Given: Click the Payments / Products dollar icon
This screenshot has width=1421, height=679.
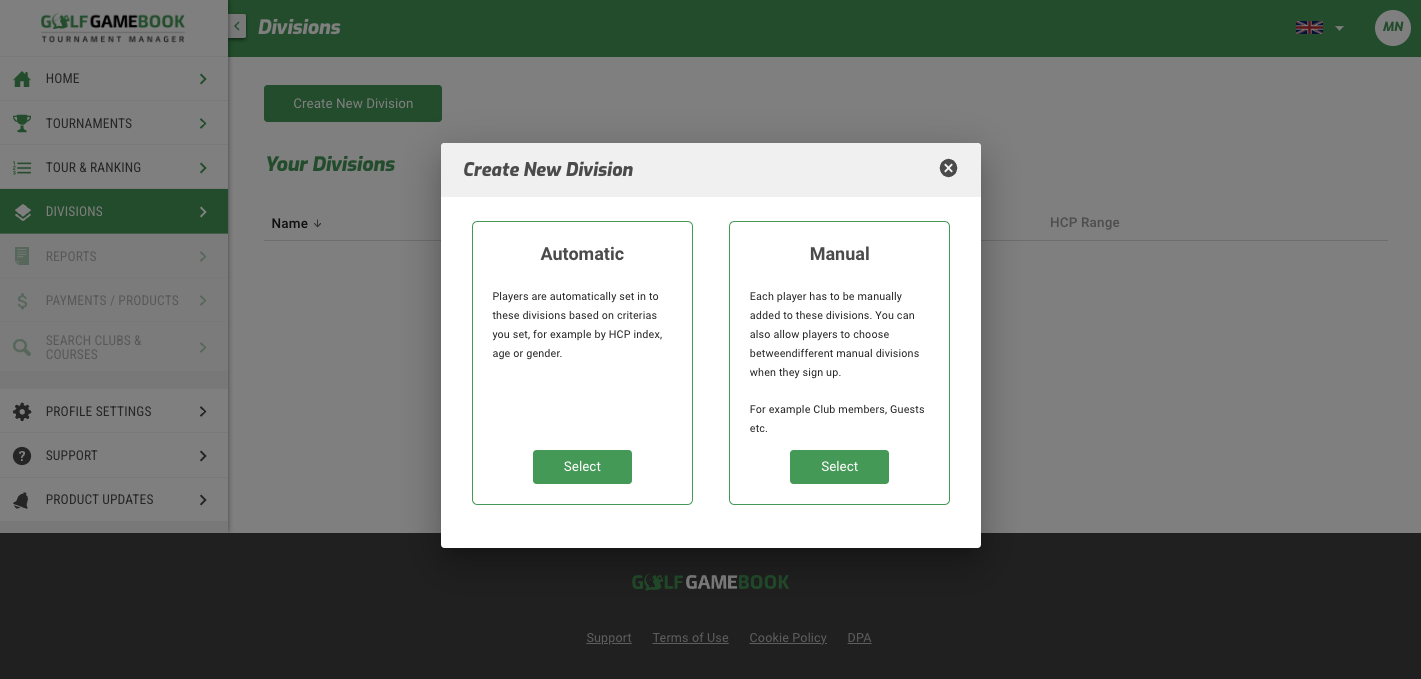Looking at the screenshot, I should (x=21, y=300).
